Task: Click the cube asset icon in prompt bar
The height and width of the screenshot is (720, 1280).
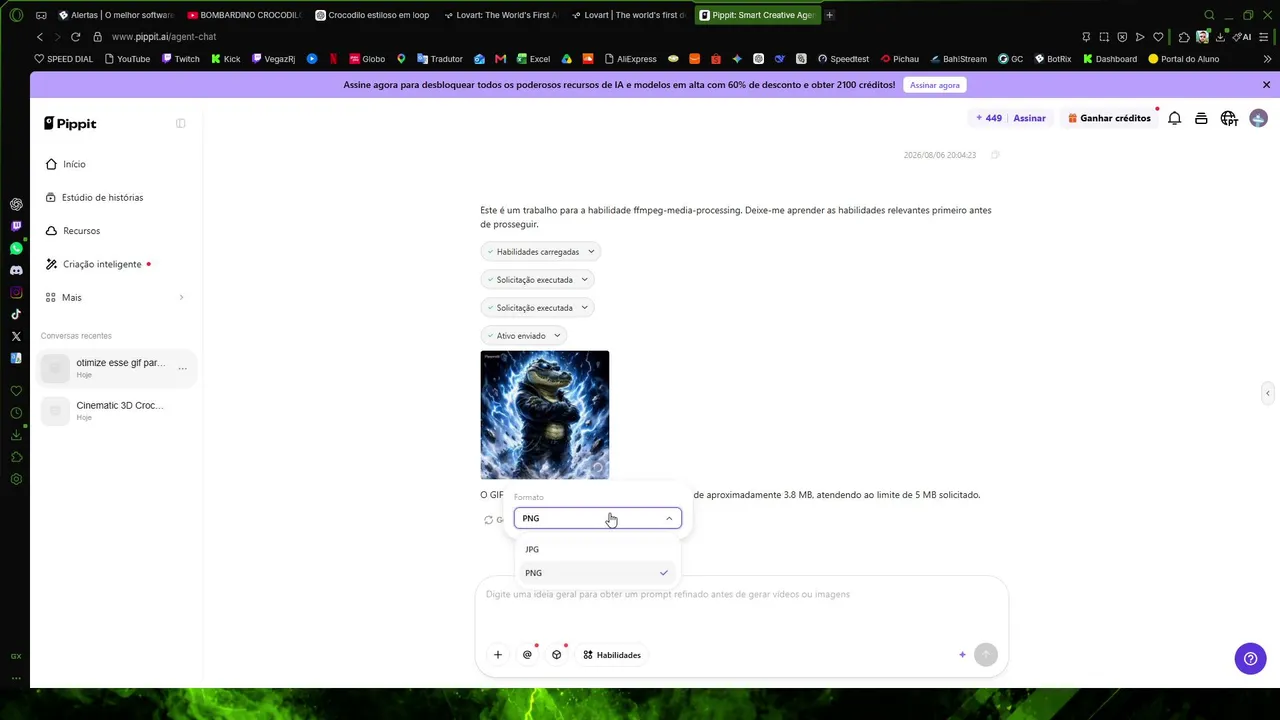Action: click(557, 655)
